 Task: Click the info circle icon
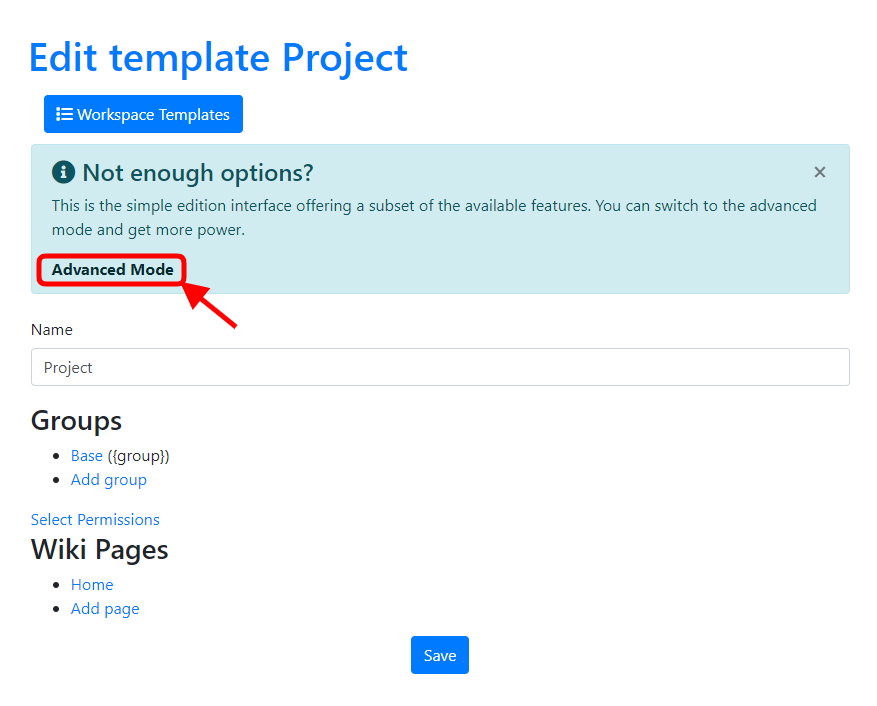[x=63, y=172]
